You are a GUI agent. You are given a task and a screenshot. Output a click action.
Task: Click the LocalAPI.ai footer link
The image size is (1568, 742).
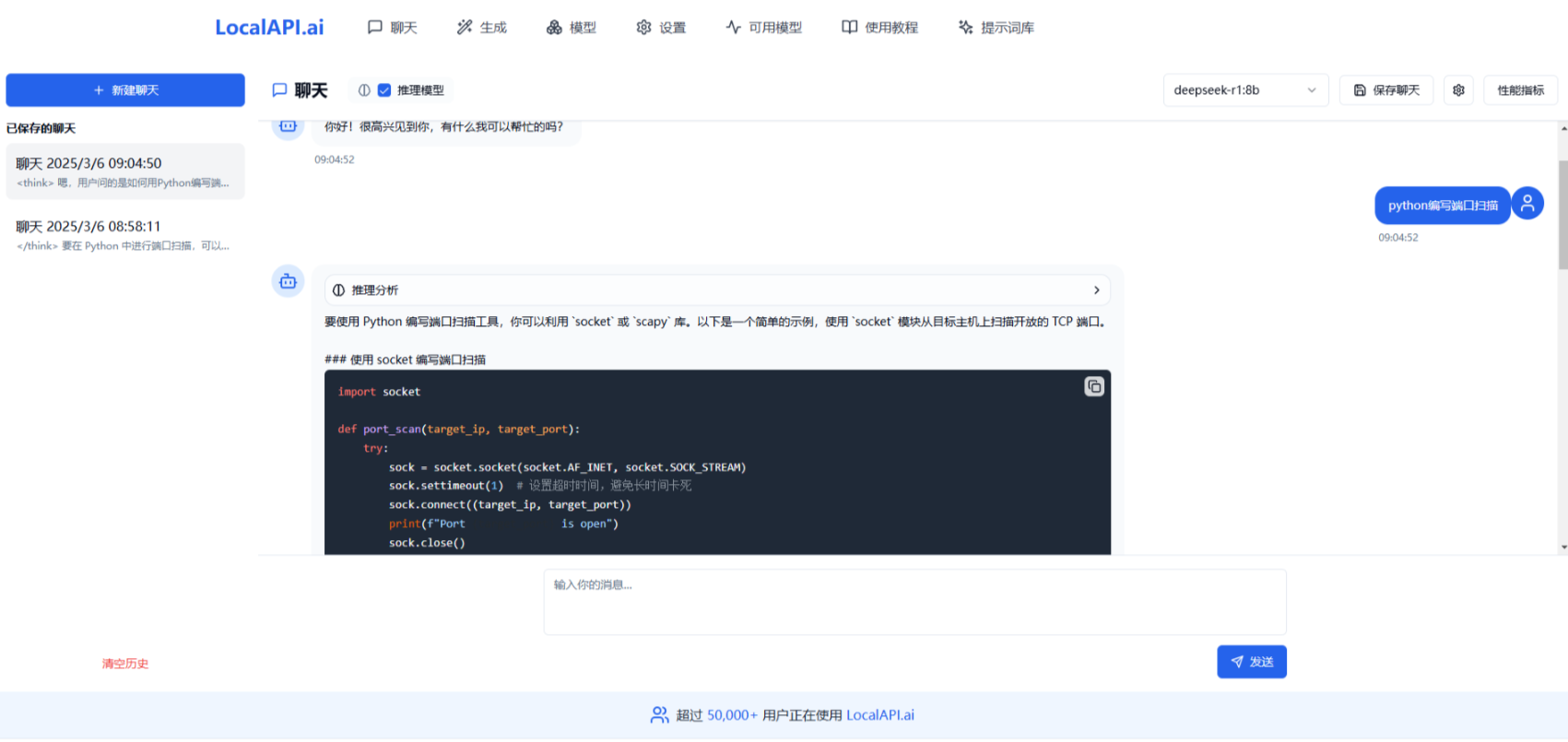pos(880,715)
